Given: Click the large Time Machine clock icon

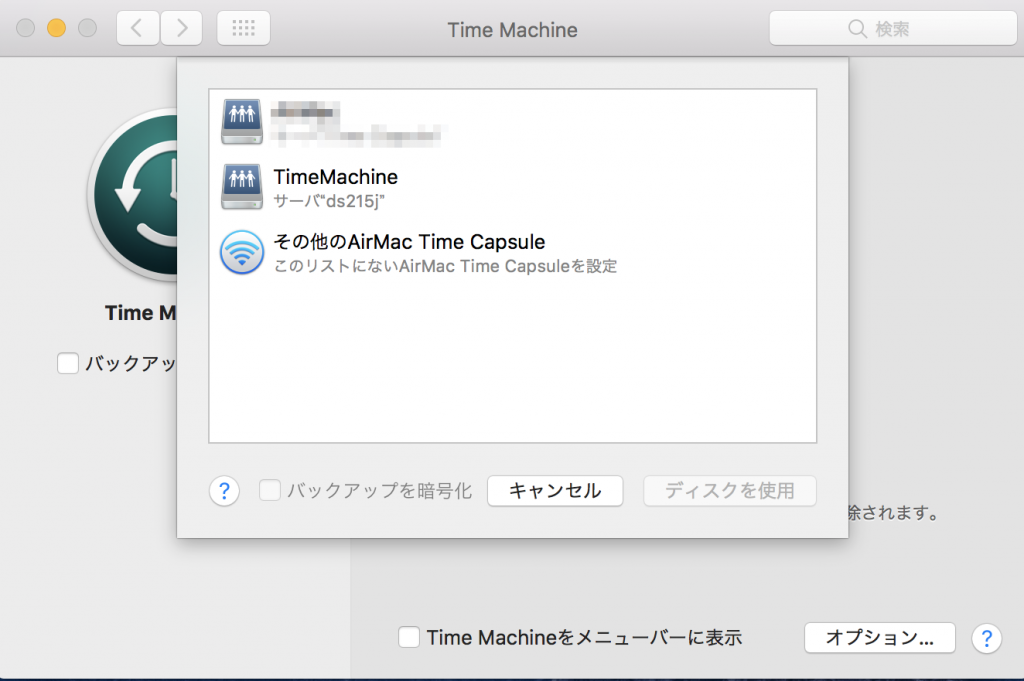Looking at the screenshot, I should click(133, 195).
